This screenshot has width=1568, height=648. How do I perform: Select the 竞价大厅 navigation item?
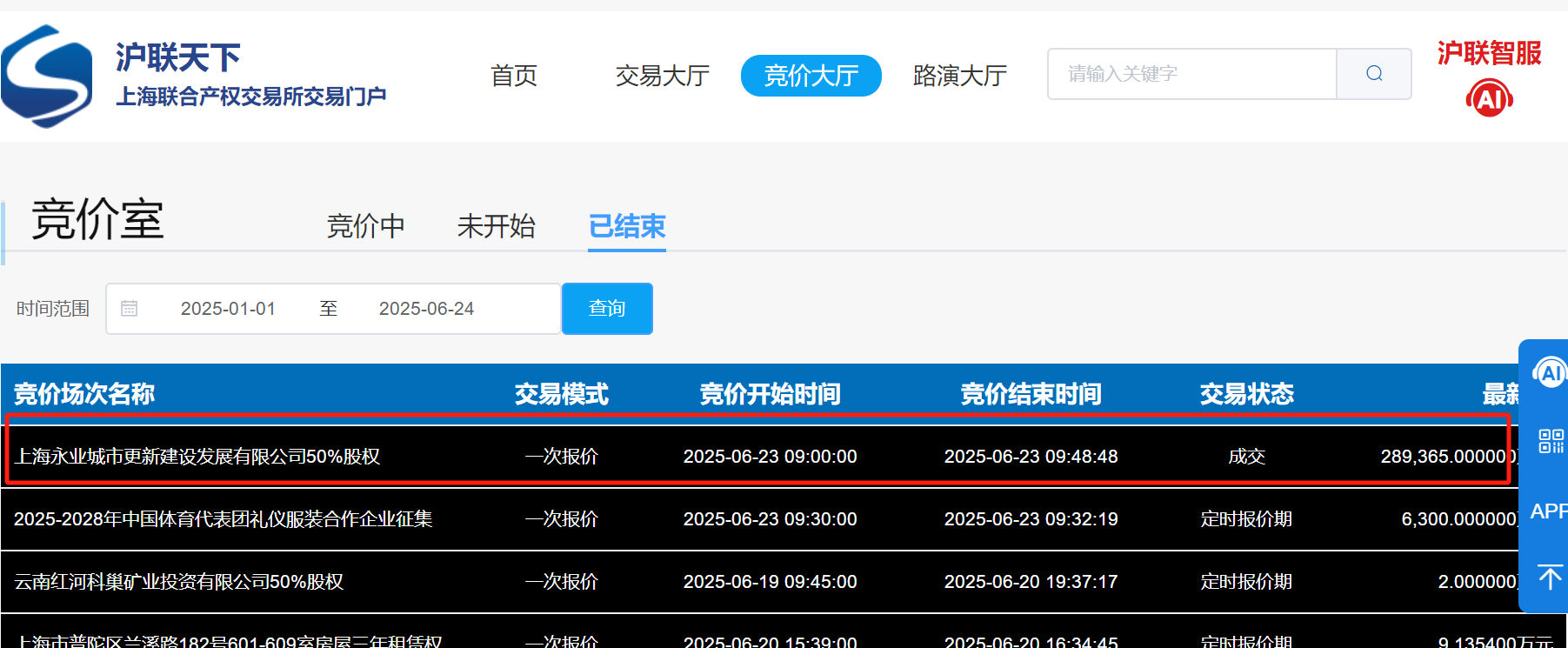pyautogui.click(x=811, y=76)
